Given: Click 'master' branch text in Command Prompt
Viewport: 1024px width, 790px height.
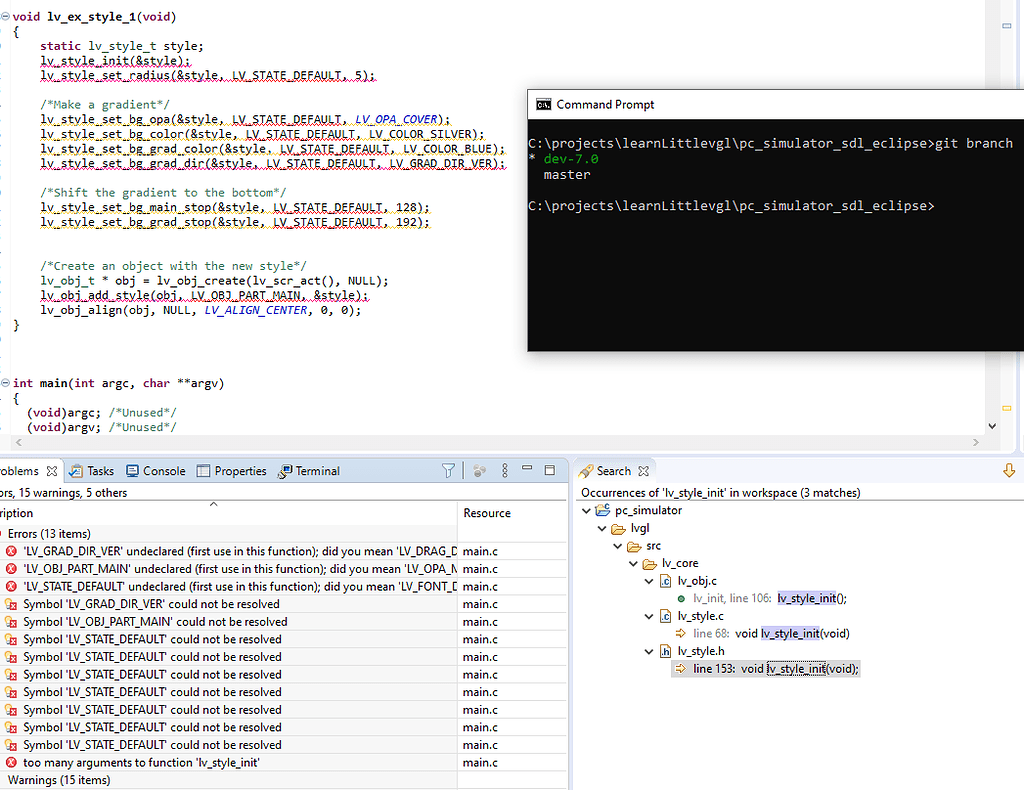Looking at the screenshot, I should 567,175.
